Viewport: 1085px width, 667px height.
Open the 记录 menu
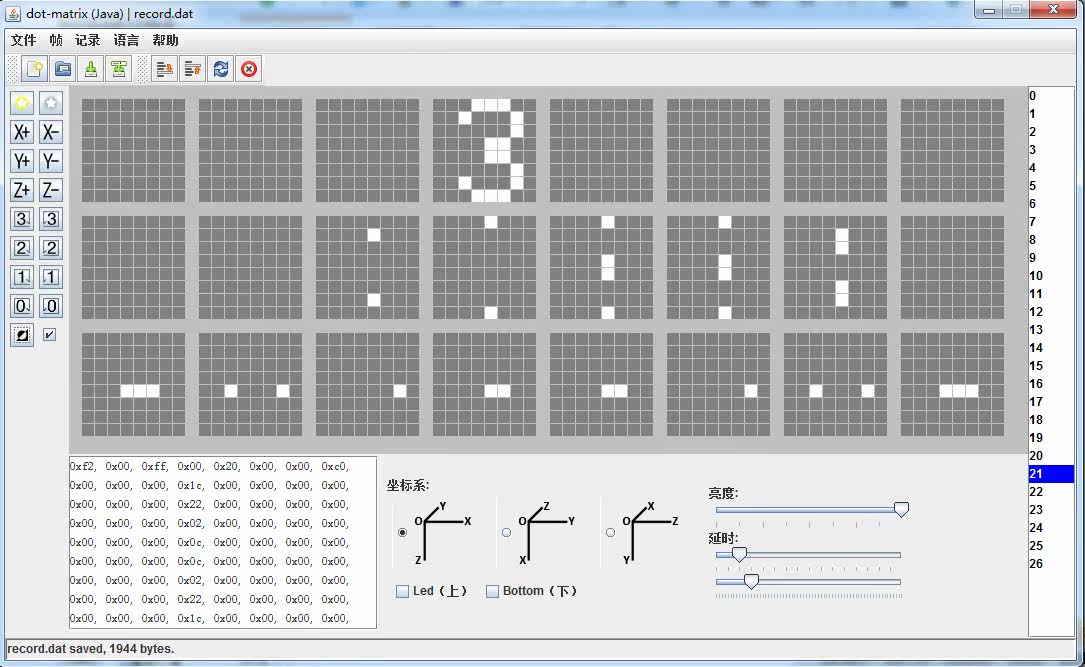pos(88,40)
